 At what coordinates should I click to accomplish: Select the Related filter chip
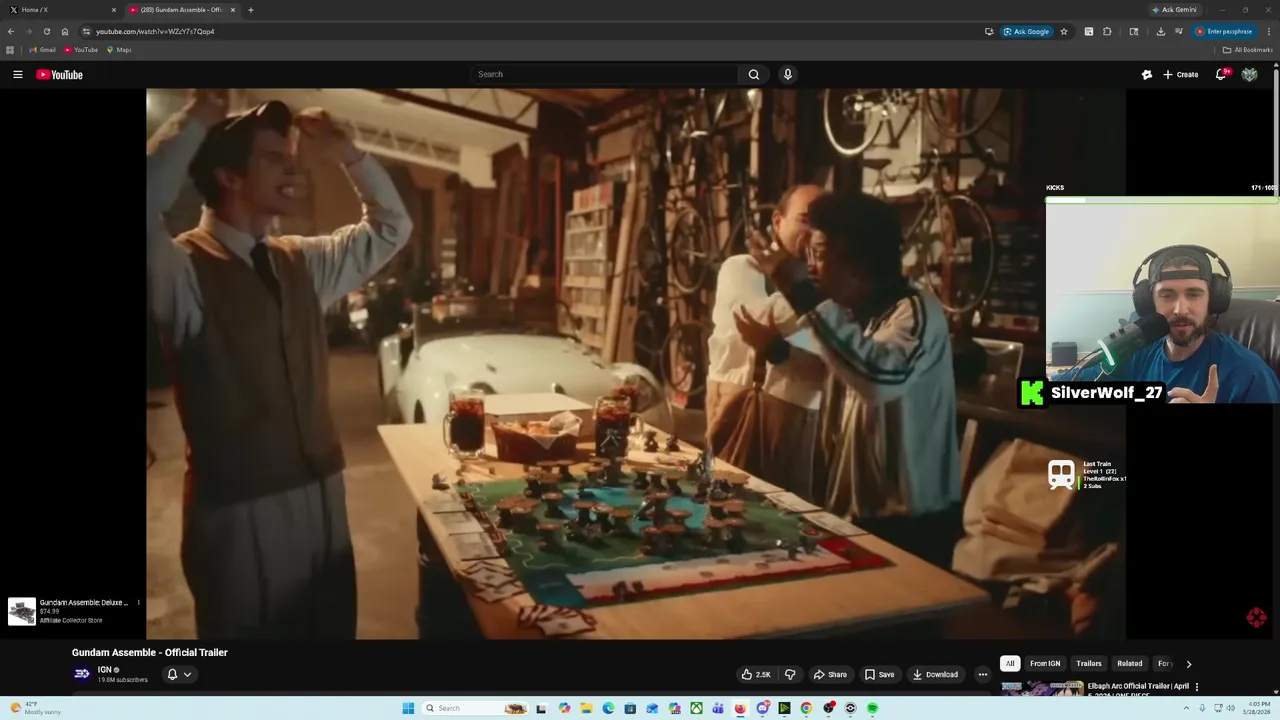coord(1130,664)
